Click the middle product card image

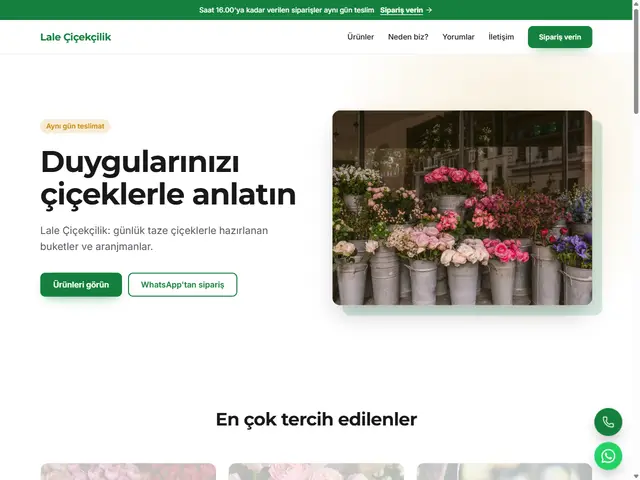[x=316, y=471]
